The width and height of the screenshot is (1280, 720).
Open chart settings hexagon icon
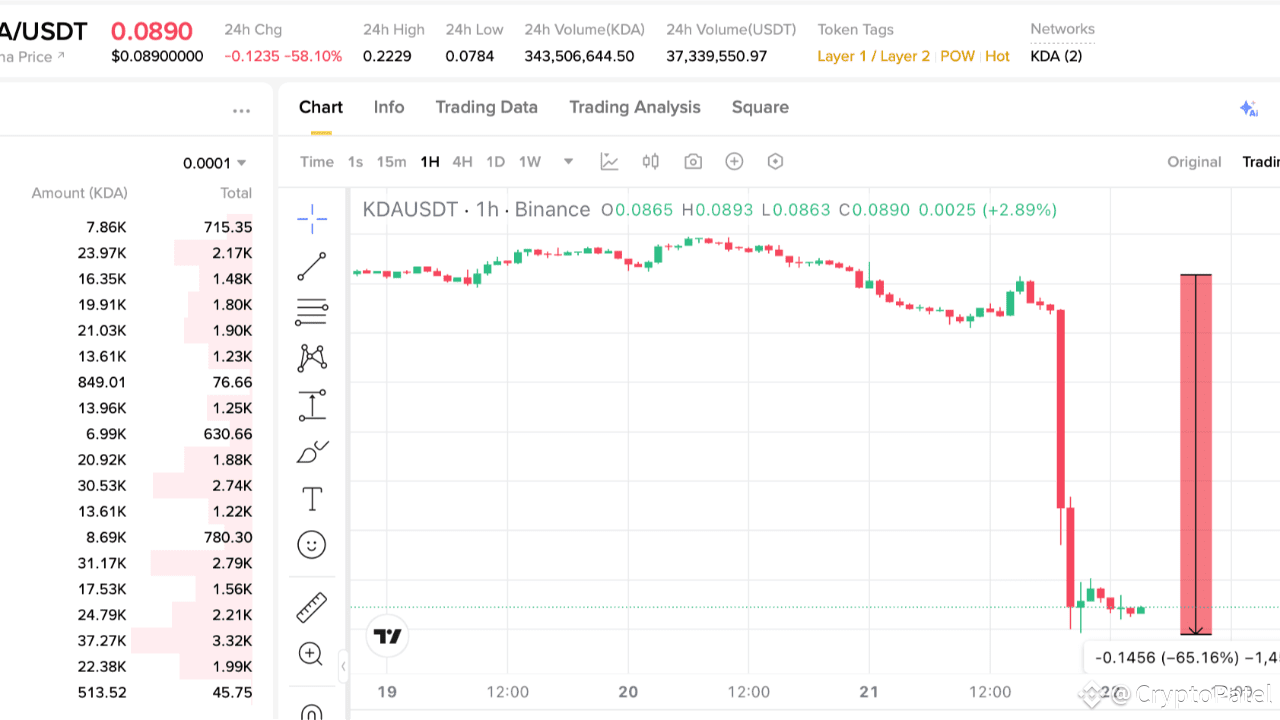[775, 162]
